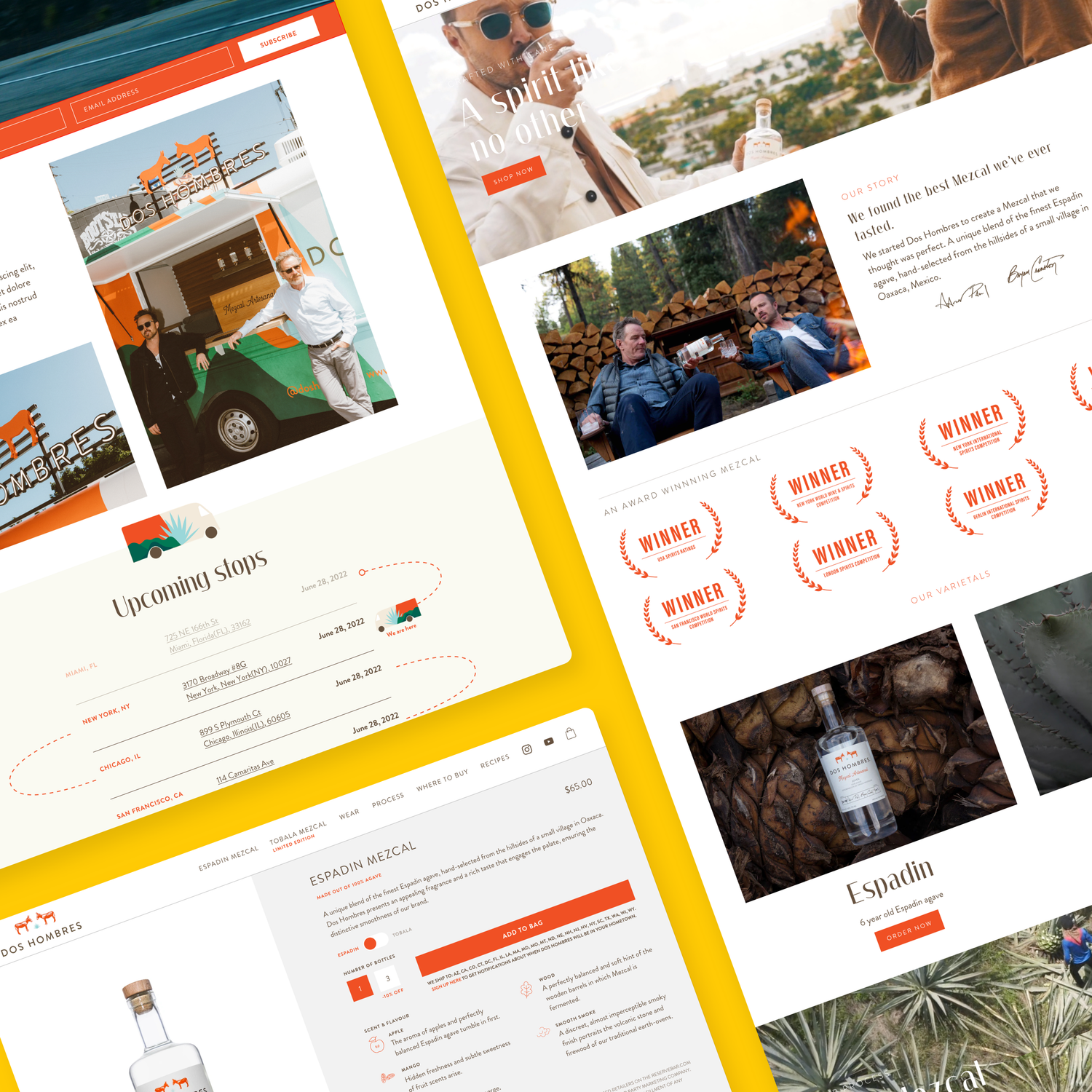This screenshot has height=1092, width=1092.
Task: Select the 'Miami, FL' stop label
Action: coord(82,670)
